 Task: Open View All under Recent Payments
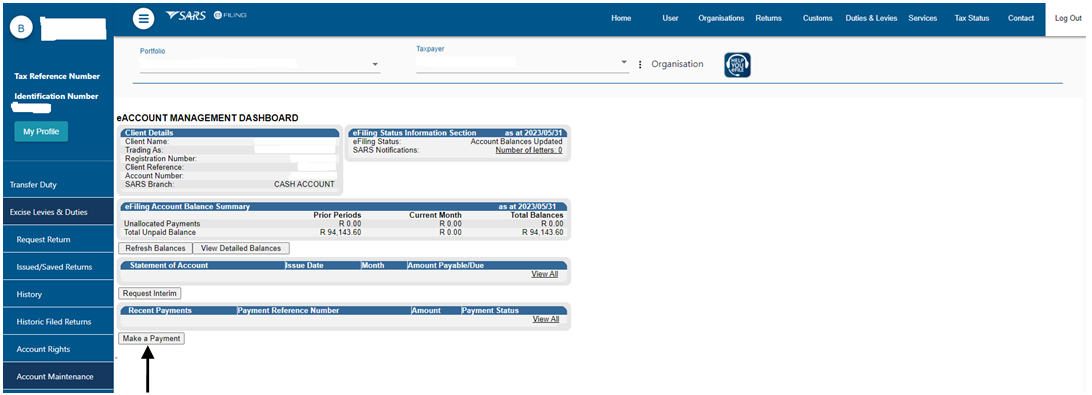tap(545, 319)
